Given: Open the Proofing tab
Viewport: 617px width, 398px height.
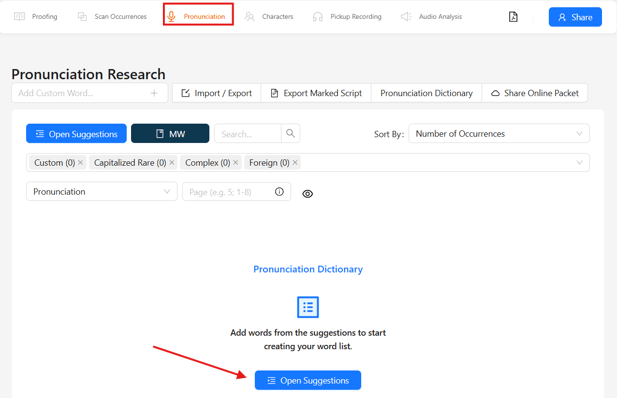Looking at the screenshot, I should (35, 17).
